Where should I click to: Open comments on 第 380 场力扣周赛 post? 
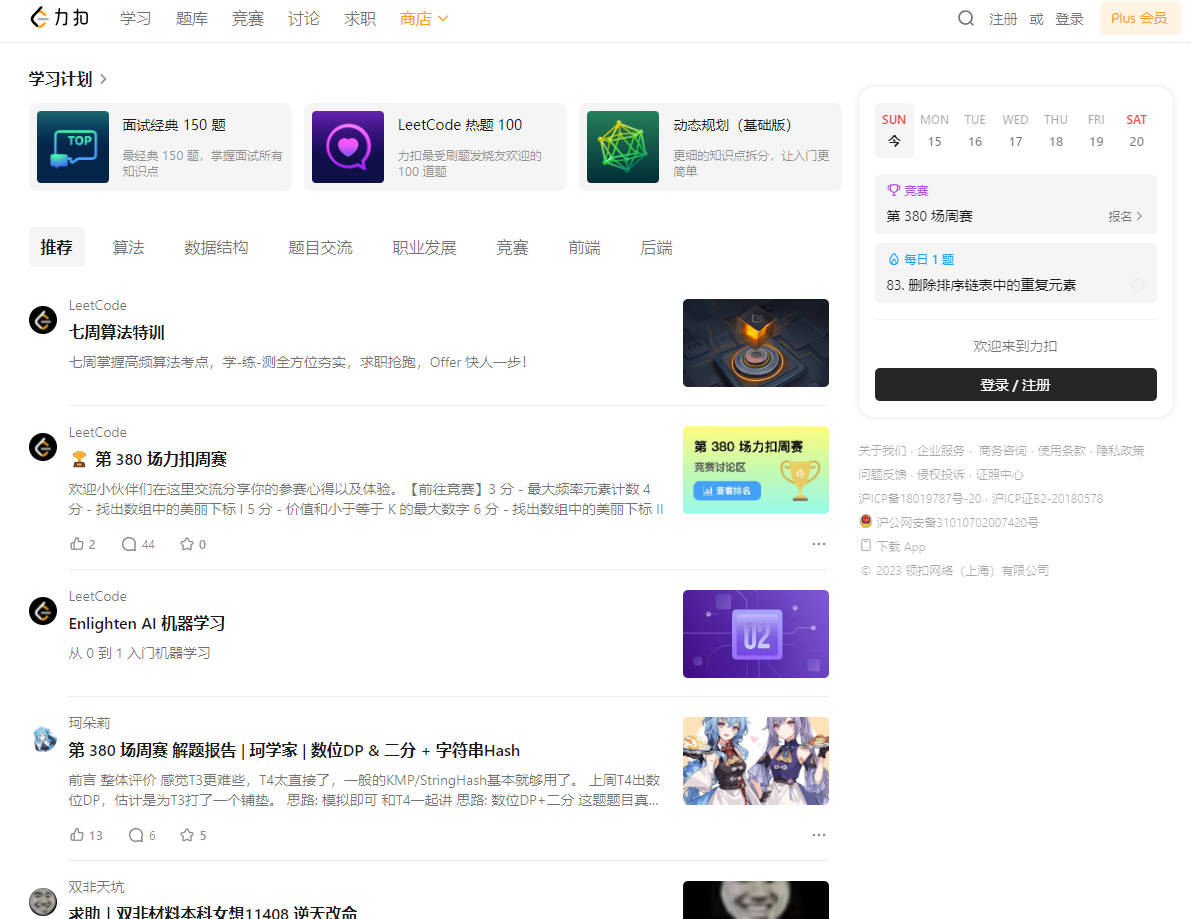[x=129, y=544]
